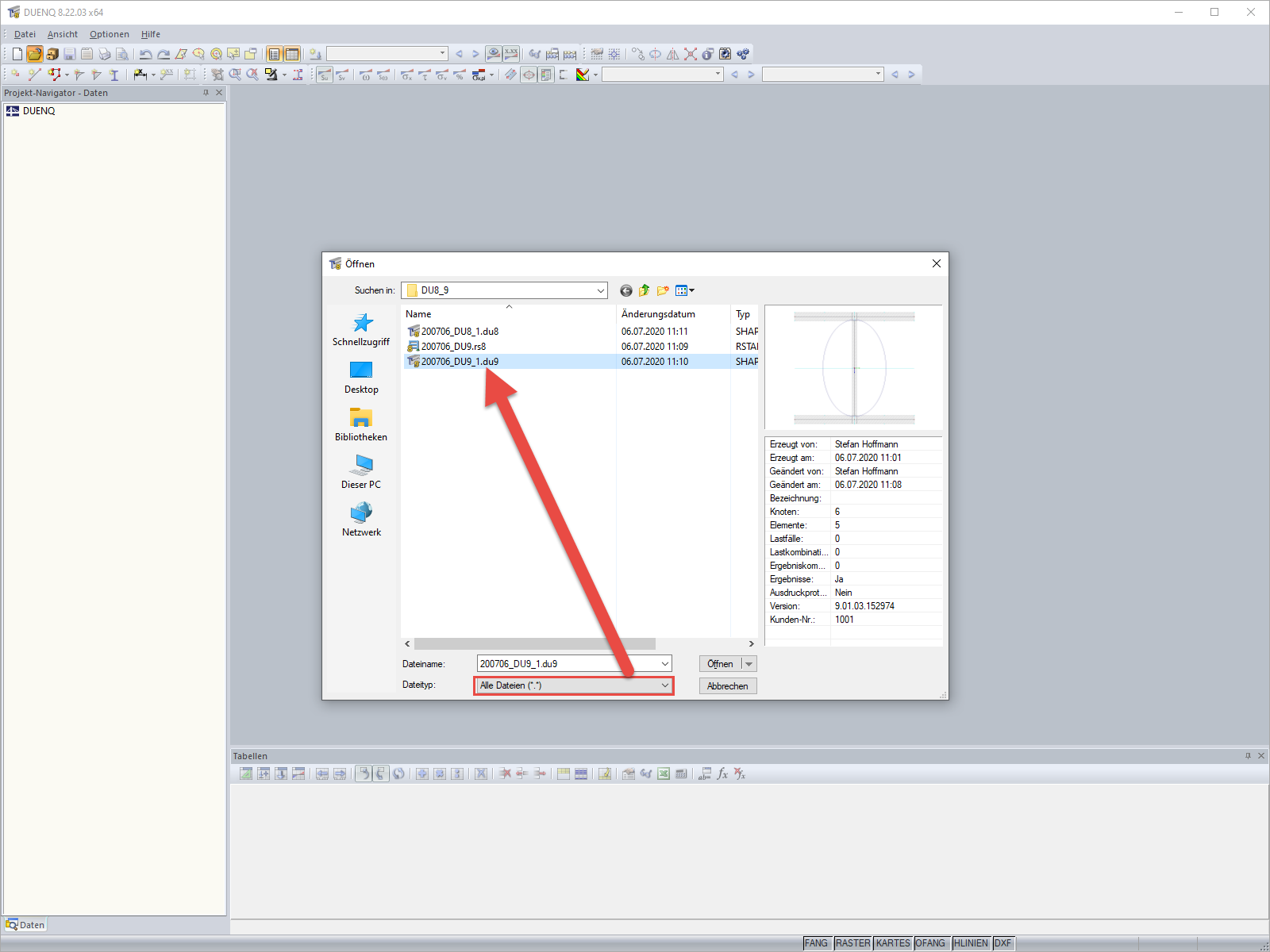The height and width of the screenshot is (952, 1270).
Task: Click the Abbrechen button
Action: (x=728, y=686)
